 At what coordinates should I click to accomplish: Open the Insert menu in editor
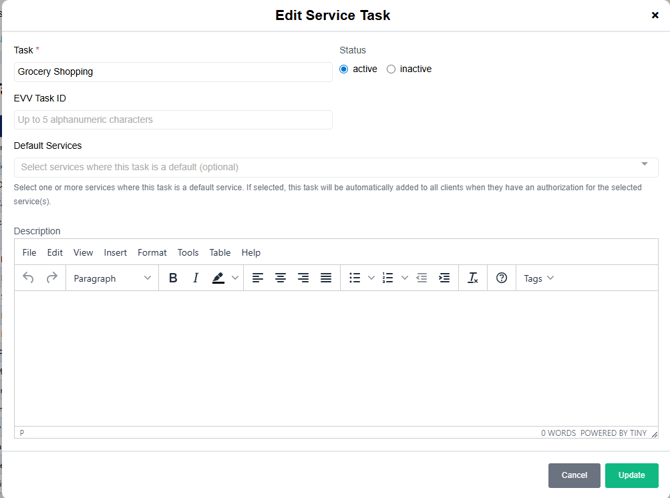(115, 253)
